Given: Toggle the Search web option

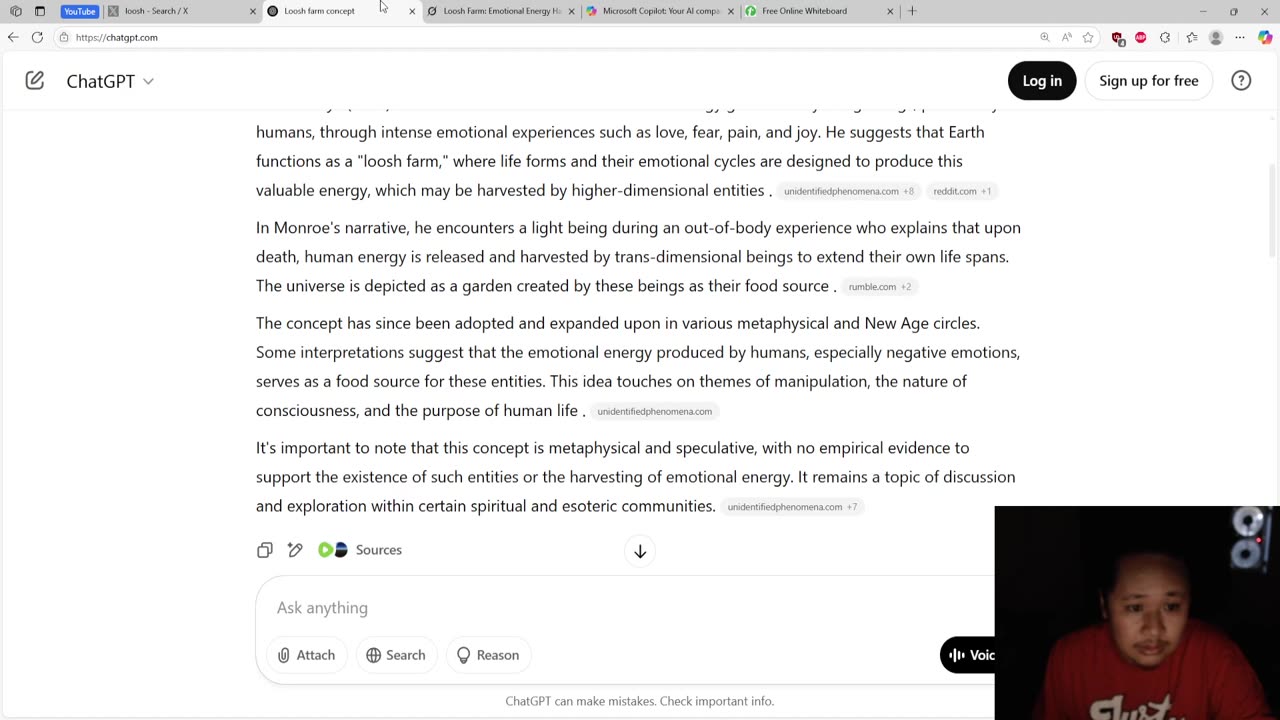Looking at the screenshot, I should pyautogui.click(x=396, y=655).
